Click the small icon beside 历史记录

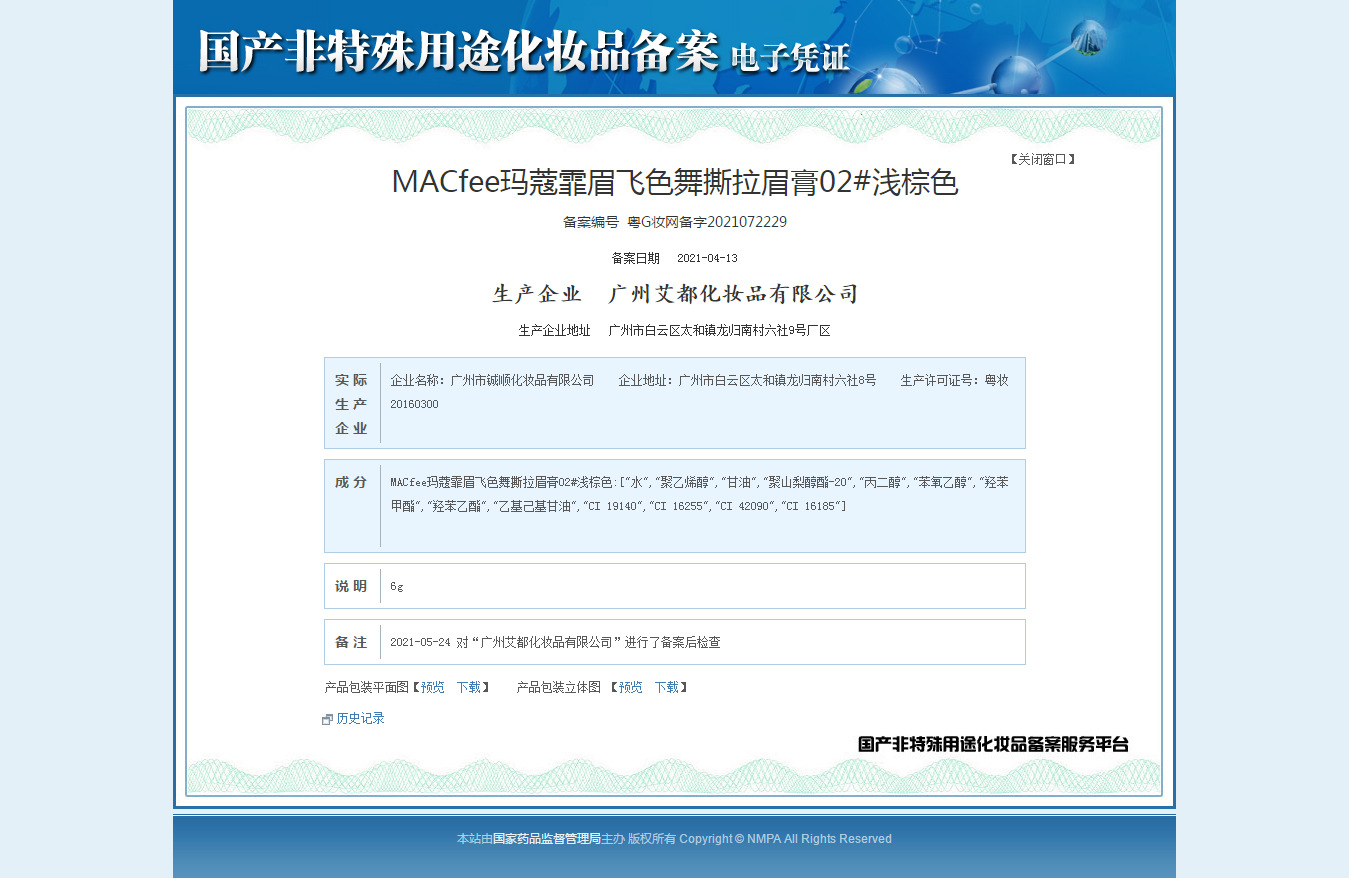click(327, 719)
